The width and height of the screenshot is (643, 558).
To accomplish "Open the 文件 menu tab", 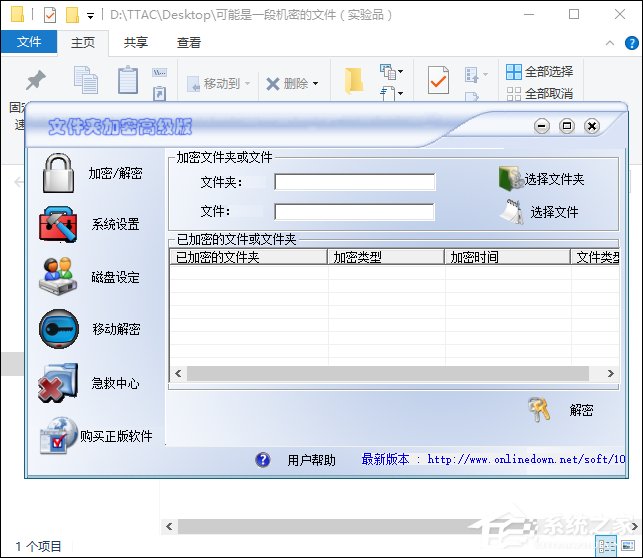I will click(x=29, y=42).
